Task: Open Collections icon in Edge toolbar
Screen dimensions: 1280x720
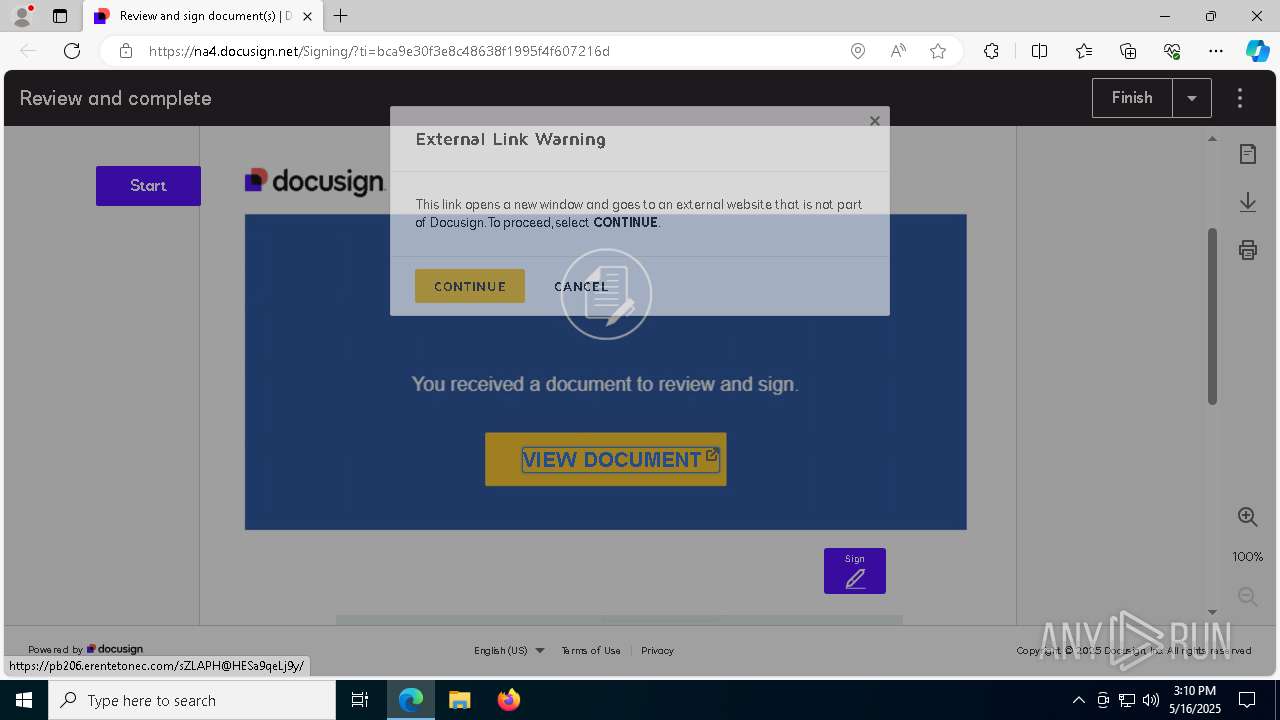Action: (x=1128, y=51)
